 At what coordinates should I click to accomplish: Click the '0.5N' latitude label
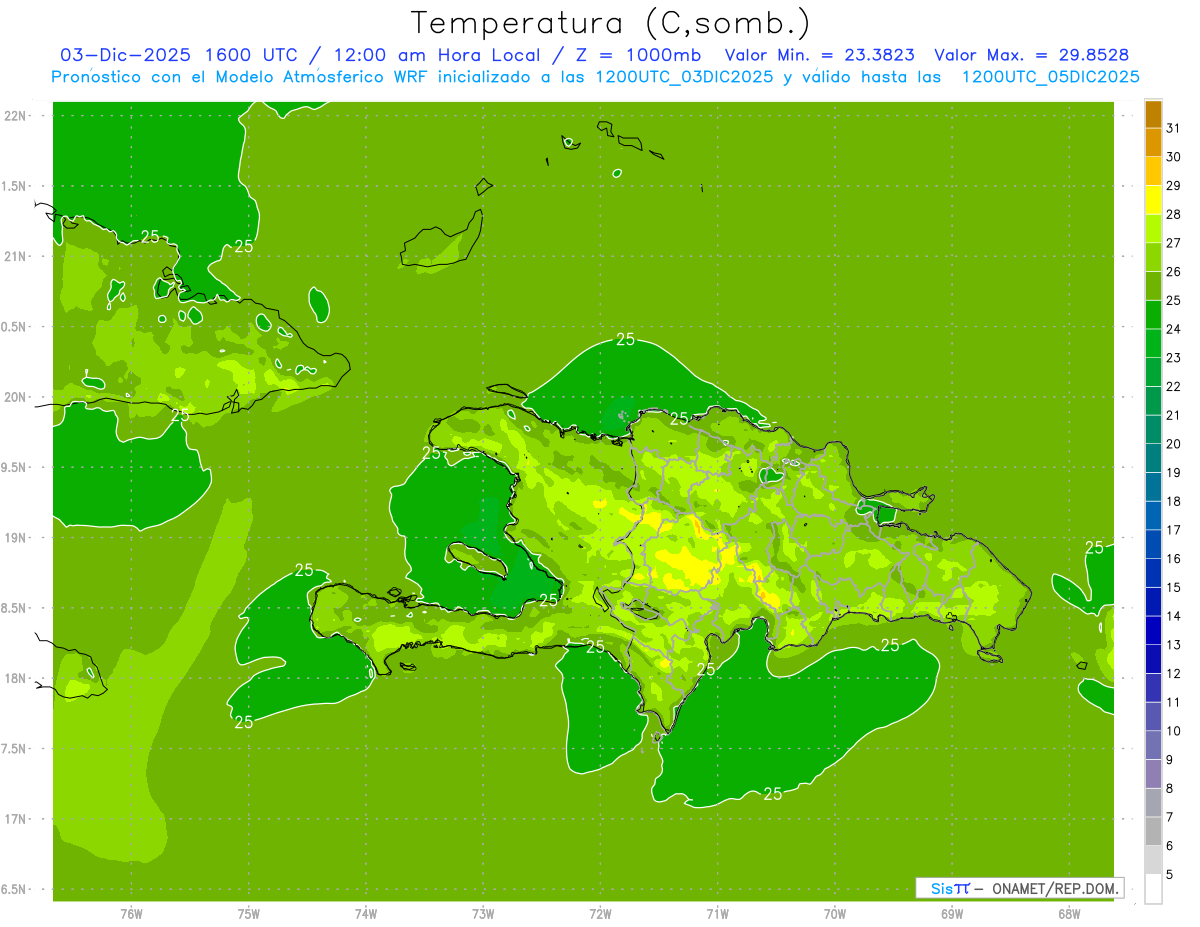coord(15,327)
